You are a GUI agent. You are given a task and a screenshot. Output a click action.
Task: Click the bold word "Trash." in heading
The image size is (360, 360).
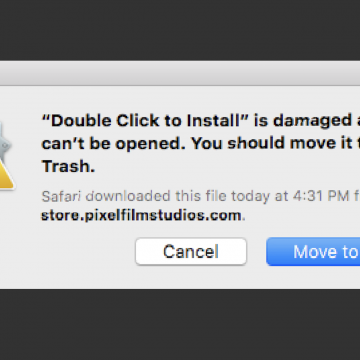tap(68, 166)
